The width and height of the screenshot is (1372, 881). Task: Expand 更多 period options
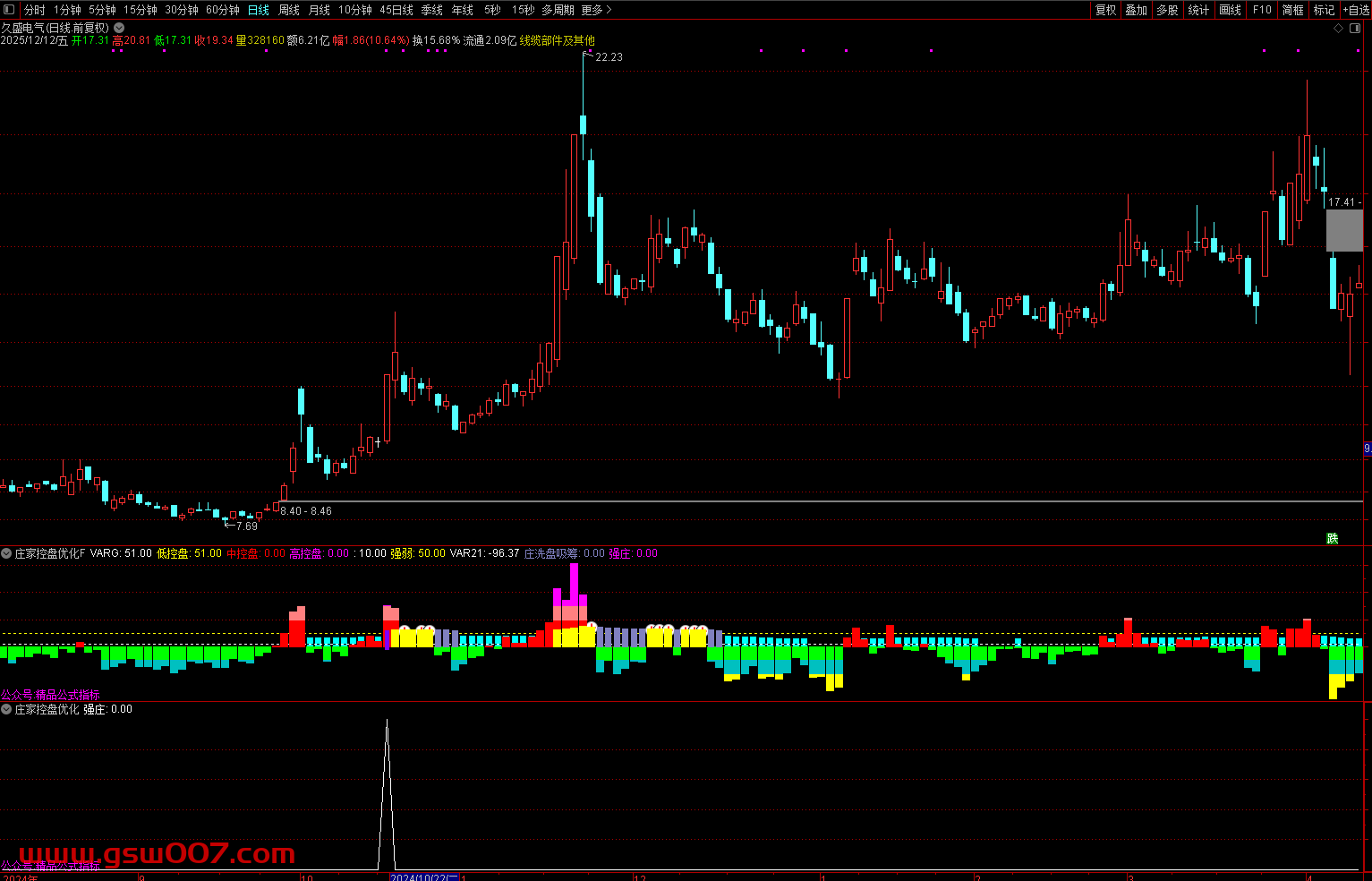(596, 10)
